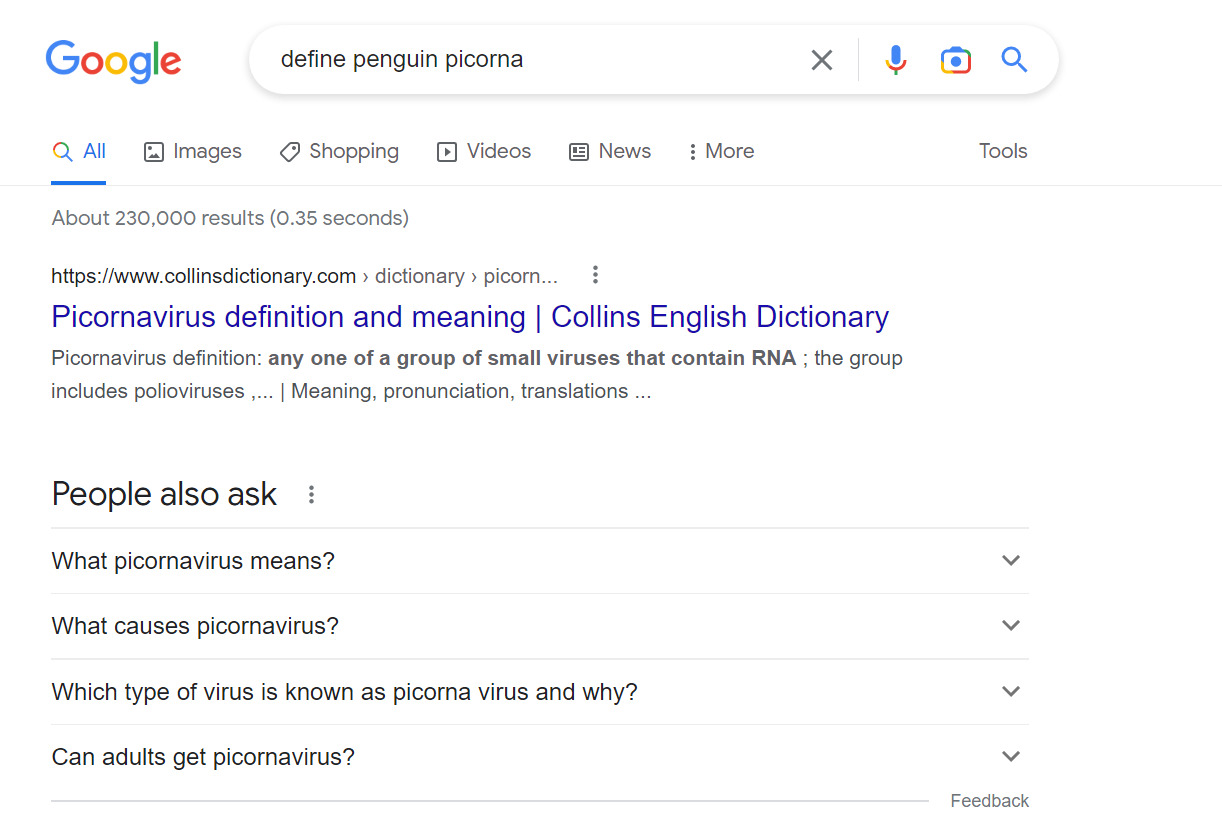Click the blue magnifier search button
1222x835 pixels.
coord(1014,60)
